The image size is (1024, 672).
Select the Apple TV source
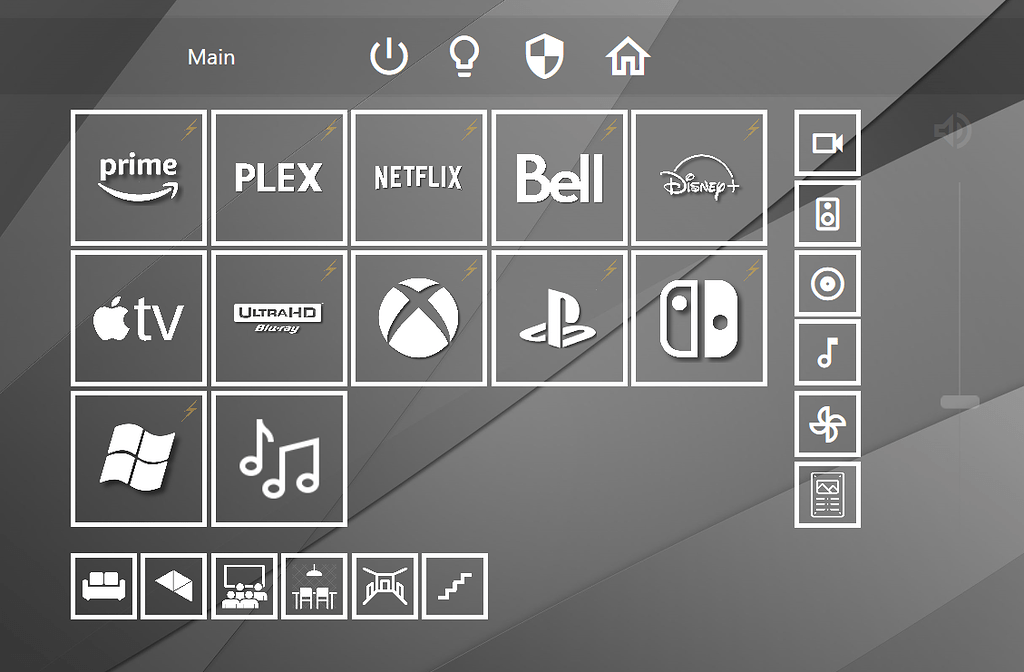(x=138, y=318)
